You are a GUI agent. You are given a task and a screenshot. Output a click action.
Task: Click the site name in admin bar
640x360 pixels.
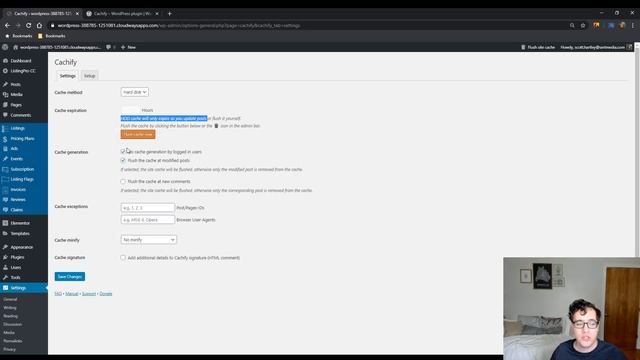pos(57,47)
